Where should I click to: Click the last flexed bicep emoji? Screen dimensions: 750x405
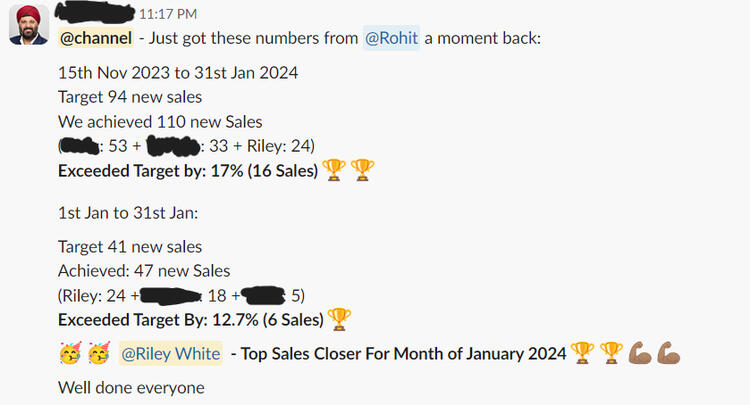point(669,353)
